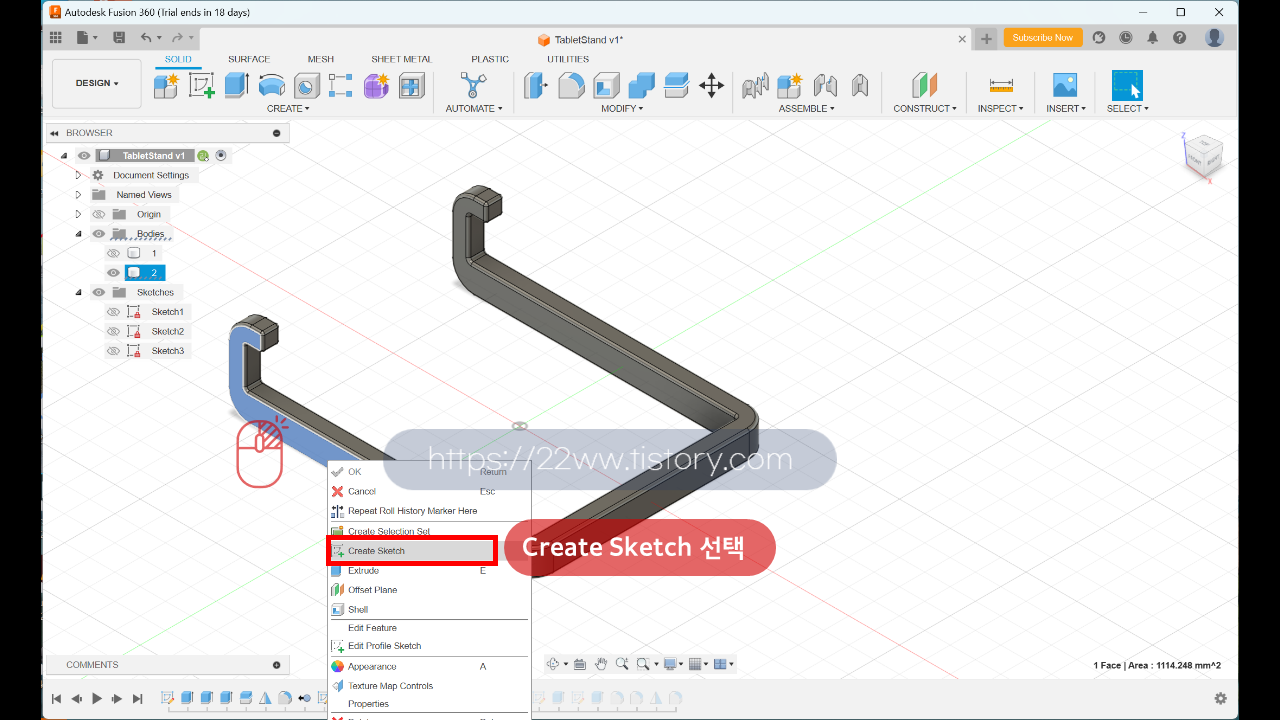
Task: Expand the Named Views node
Action: [78, 195]
